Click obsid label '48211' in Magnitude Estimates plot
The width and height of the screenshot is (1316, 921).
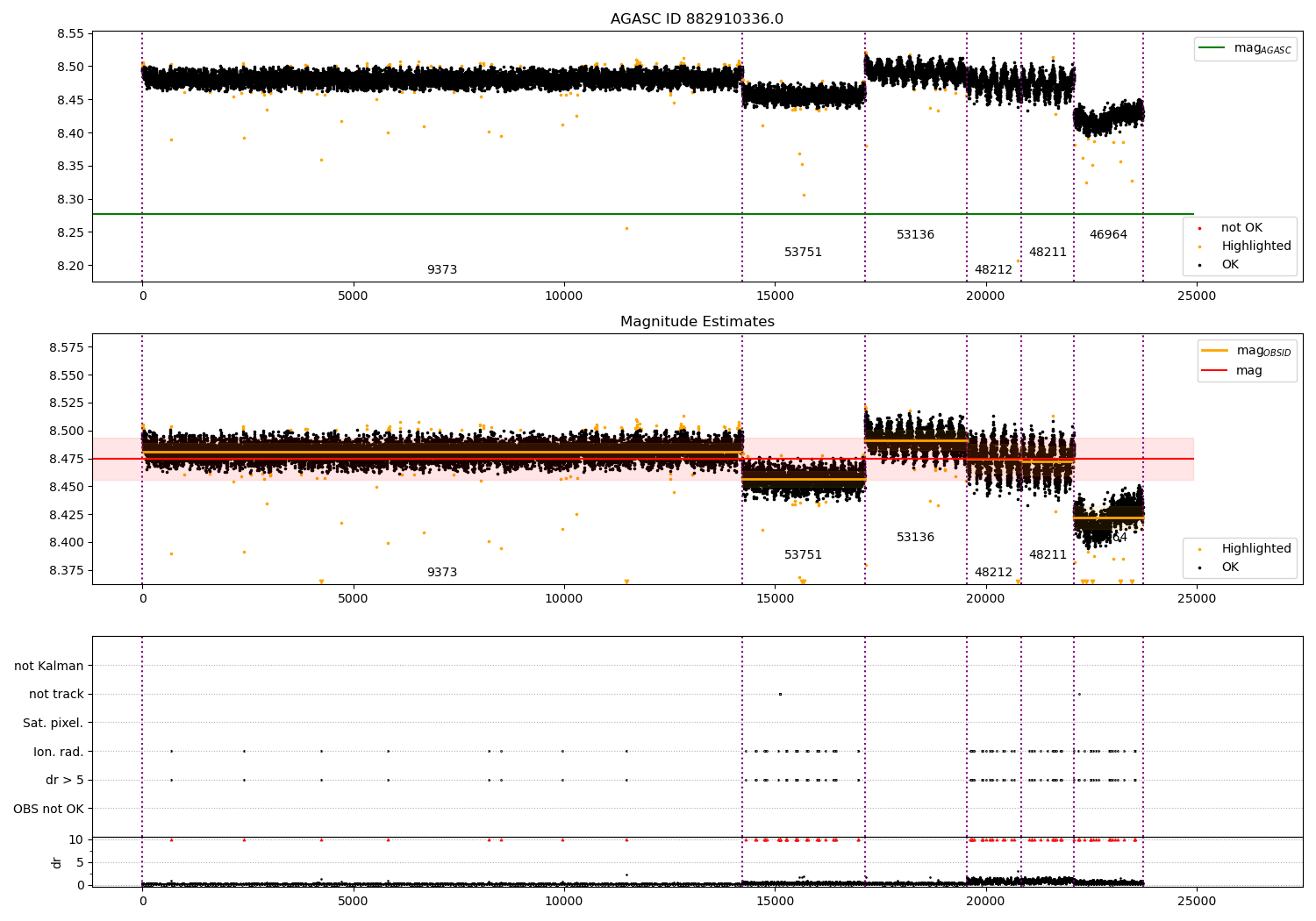click(x=1048, y=555)
